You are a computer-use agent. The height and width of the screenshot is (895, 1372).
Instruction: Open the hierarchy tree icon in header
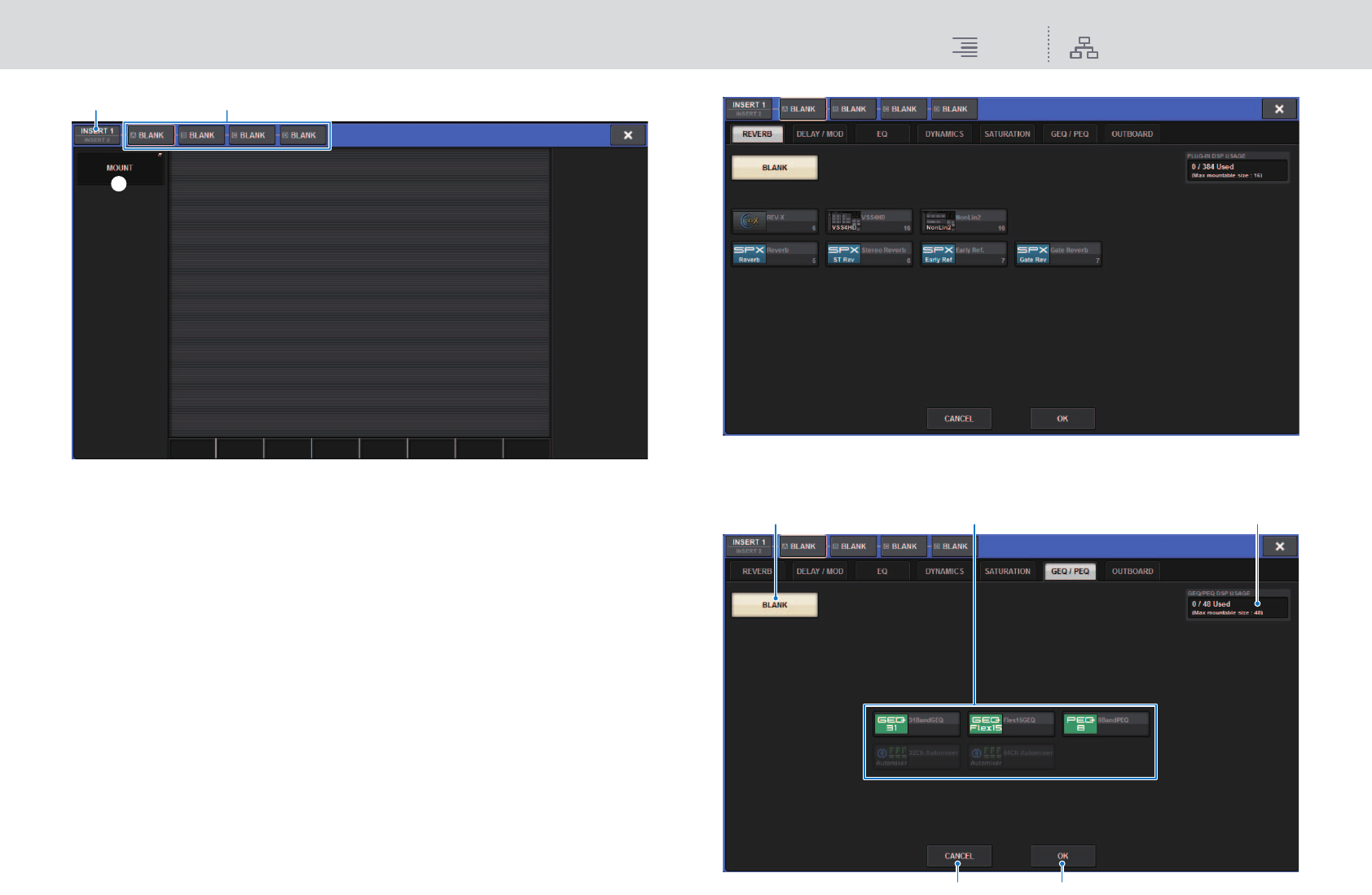(x=1084, y=47)
